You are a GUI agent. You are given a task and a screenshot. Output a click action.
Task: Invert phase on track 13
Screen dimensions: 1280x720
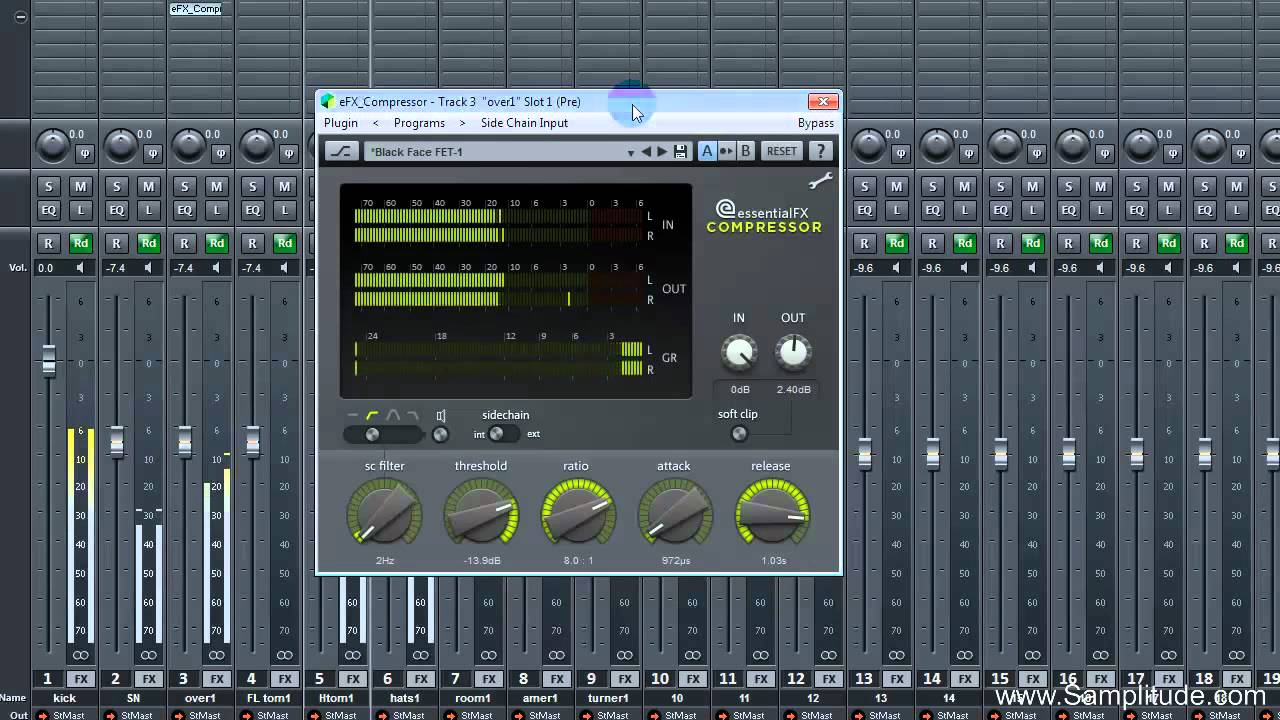click(899, 153)
